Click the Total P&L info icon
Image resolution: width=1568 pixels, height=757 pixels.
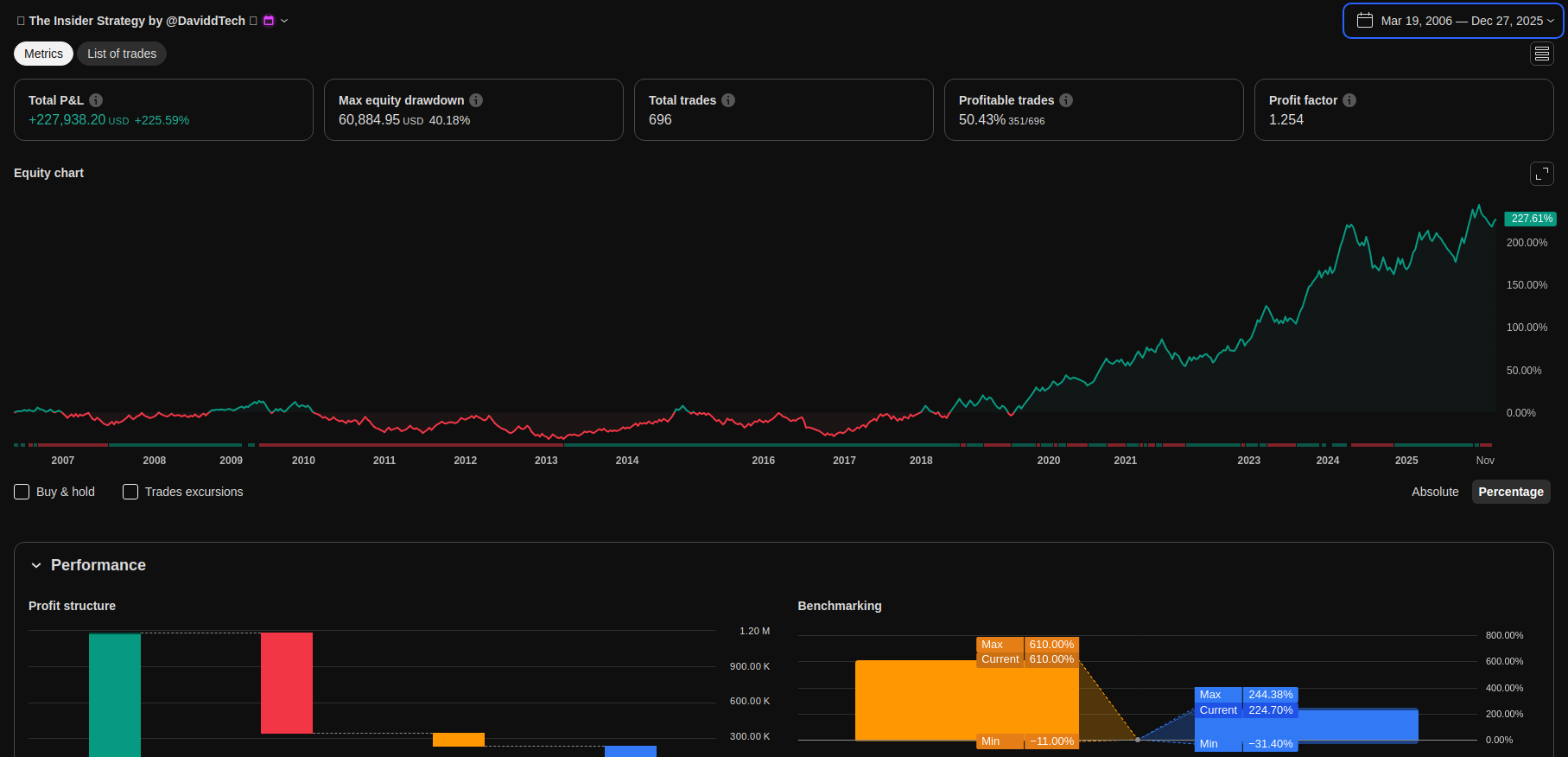pos(96,100)
